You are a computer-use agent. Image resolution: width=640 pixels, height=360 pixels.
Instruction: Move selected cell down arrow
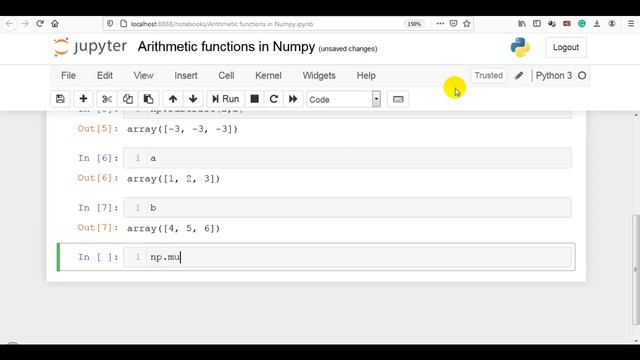click(x=193, y=99)
